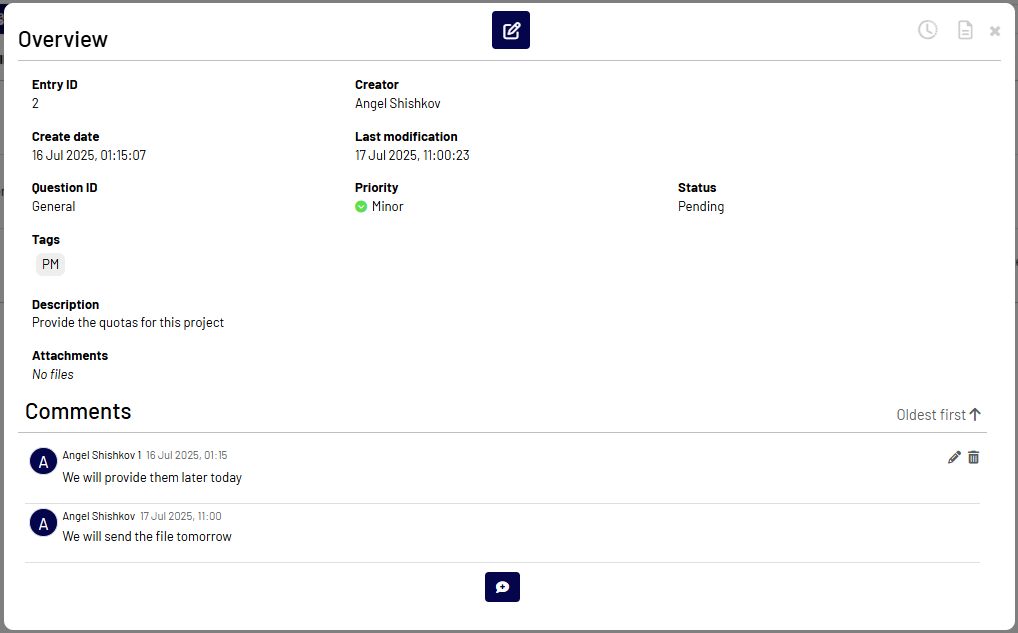This screenshot has height=633, width=1018.
Task: Toggle 'Oldest first' comment sorting
Action: pos(939,415)
